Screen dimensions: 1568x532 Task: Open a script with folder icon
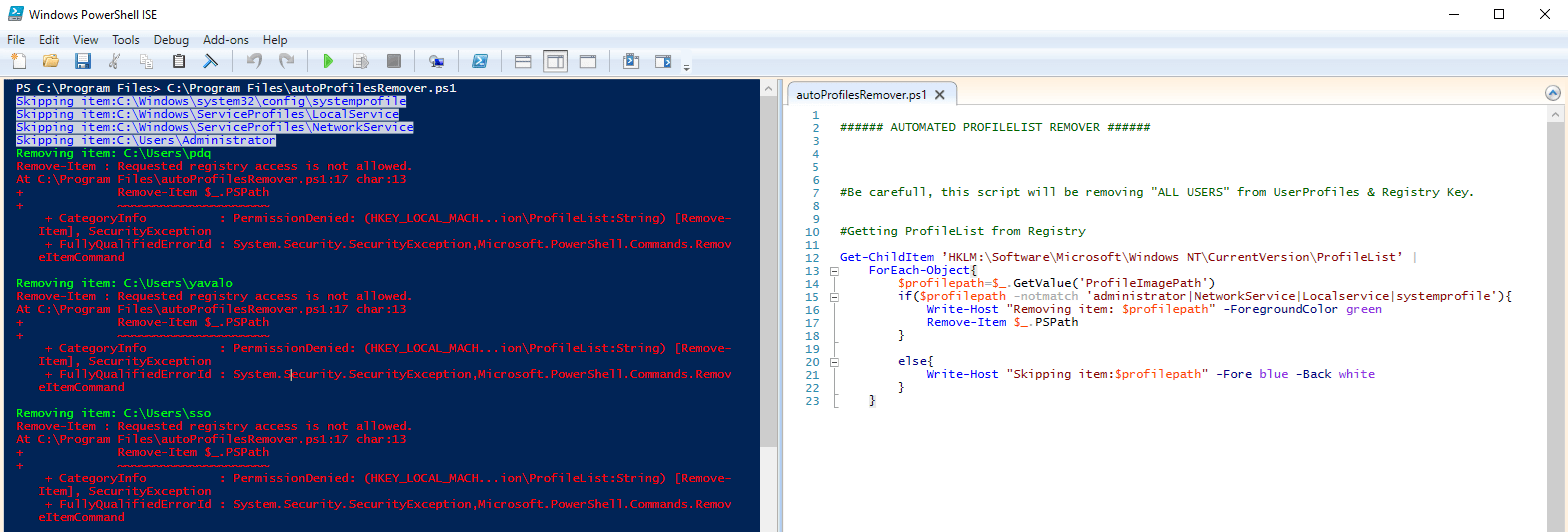[50, 61]
